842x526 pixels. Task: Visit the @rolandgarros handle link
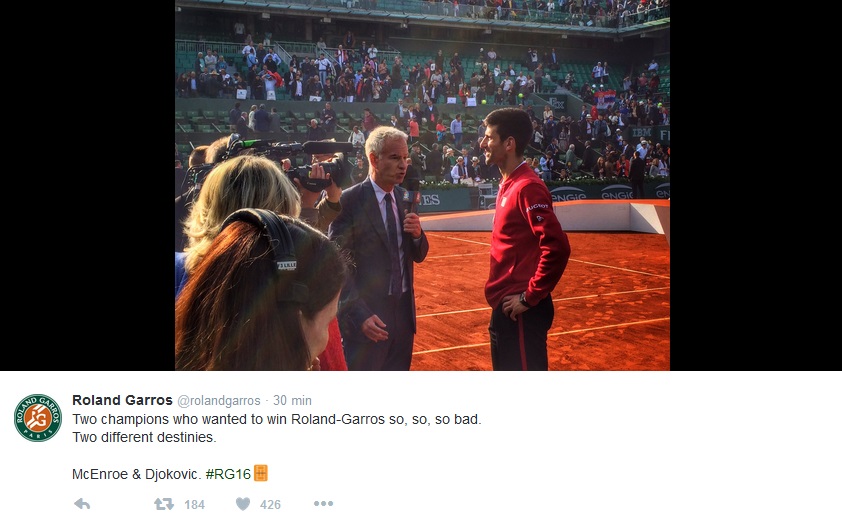(x=219, y=401)
